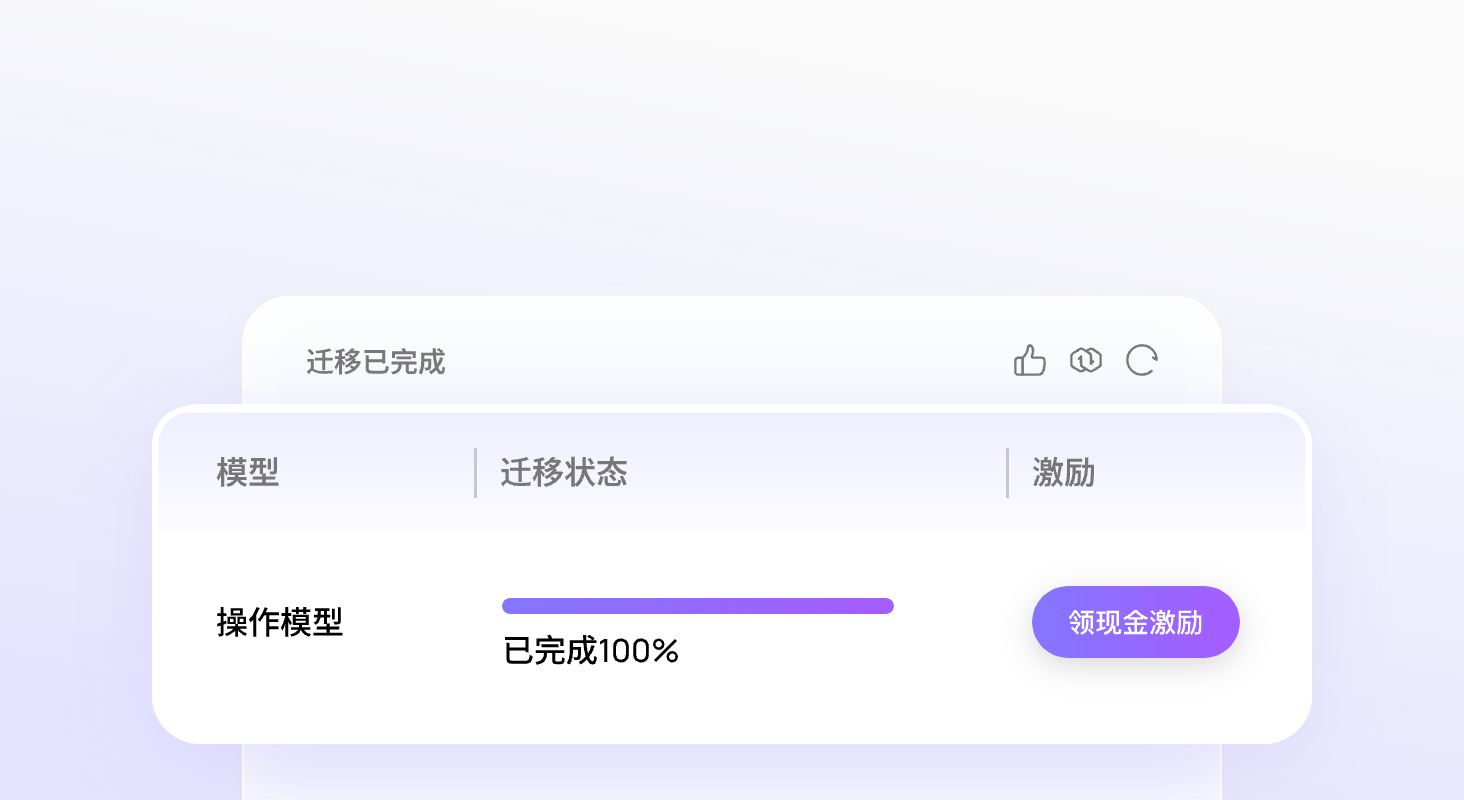Click the 100% figure under the progress bar
This screenshot has height=800, width=1464.
coord(640,652)
